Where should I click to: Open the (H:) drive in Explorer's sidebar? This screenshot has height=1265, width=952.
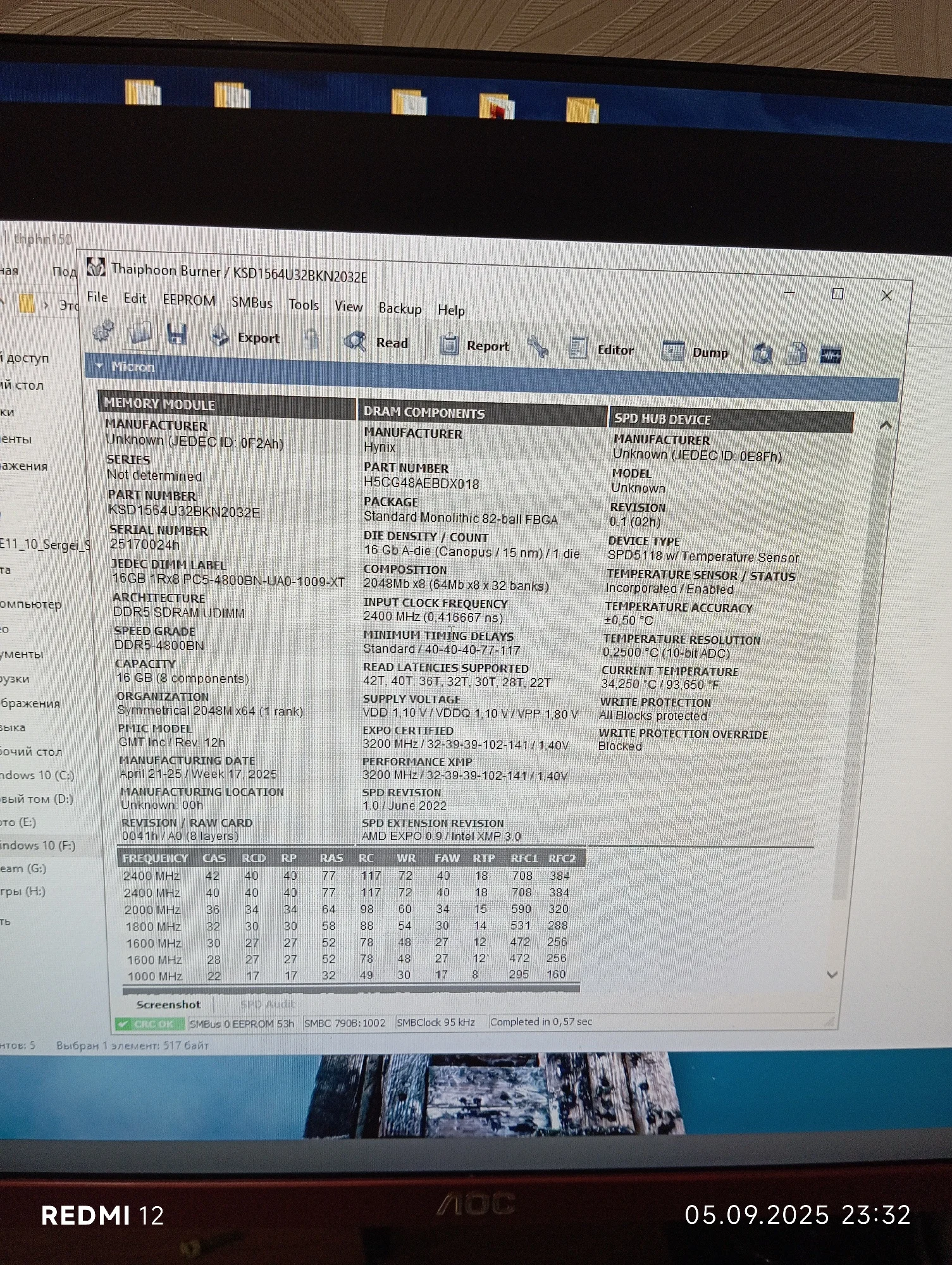coord(23,892)
